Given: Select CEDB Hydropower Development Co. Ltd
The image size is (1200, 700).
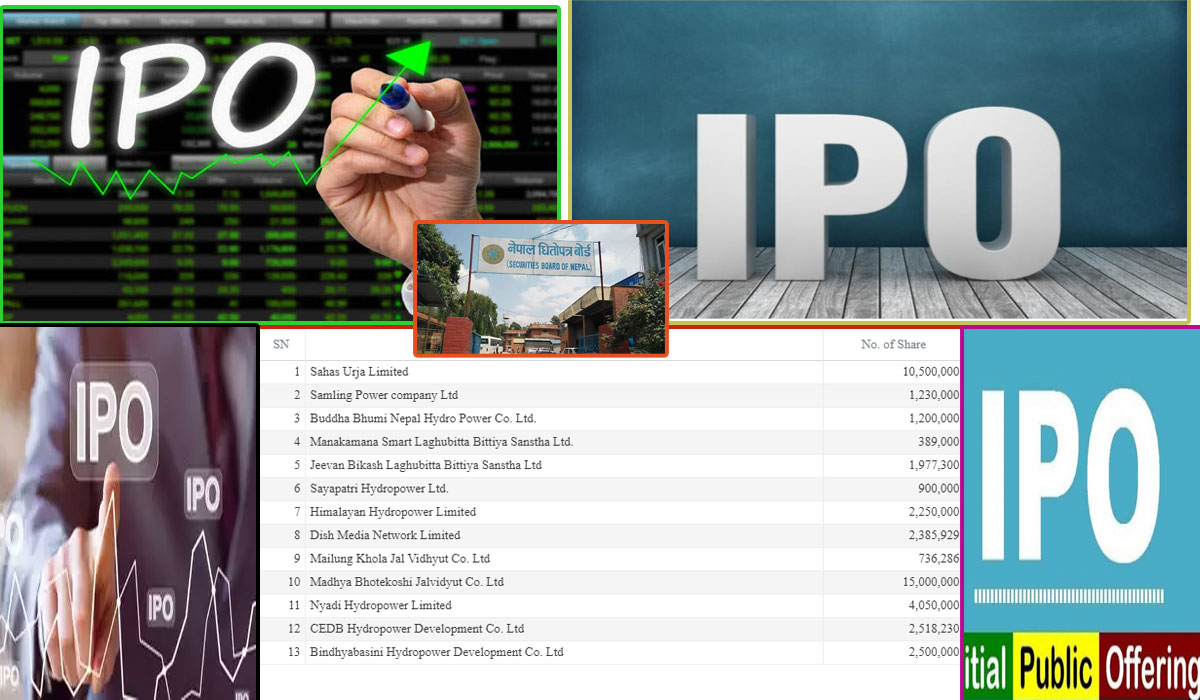Looking at the screenshot, I should (x=417, y=629).
